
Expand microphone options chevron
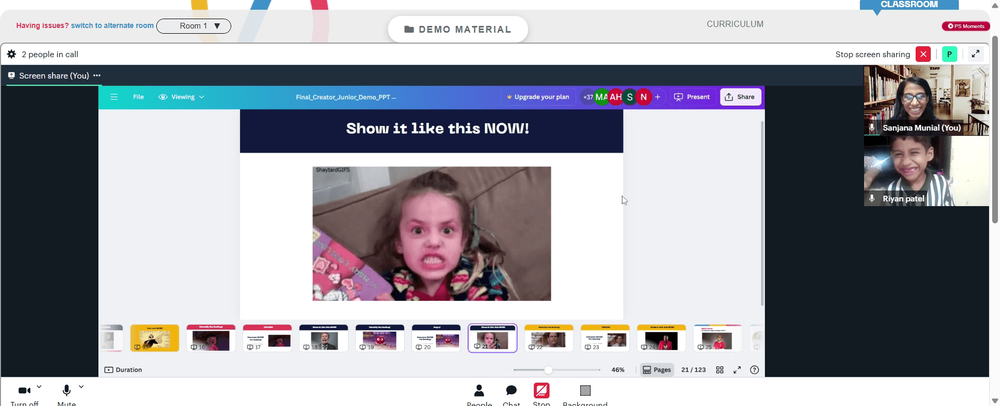tap(81, 387)
